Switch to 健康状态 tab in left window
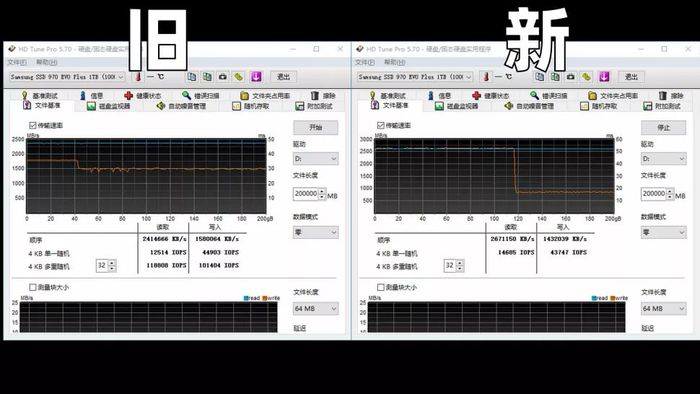Screen dimensions: 700x394 click(x=143, y=95)
